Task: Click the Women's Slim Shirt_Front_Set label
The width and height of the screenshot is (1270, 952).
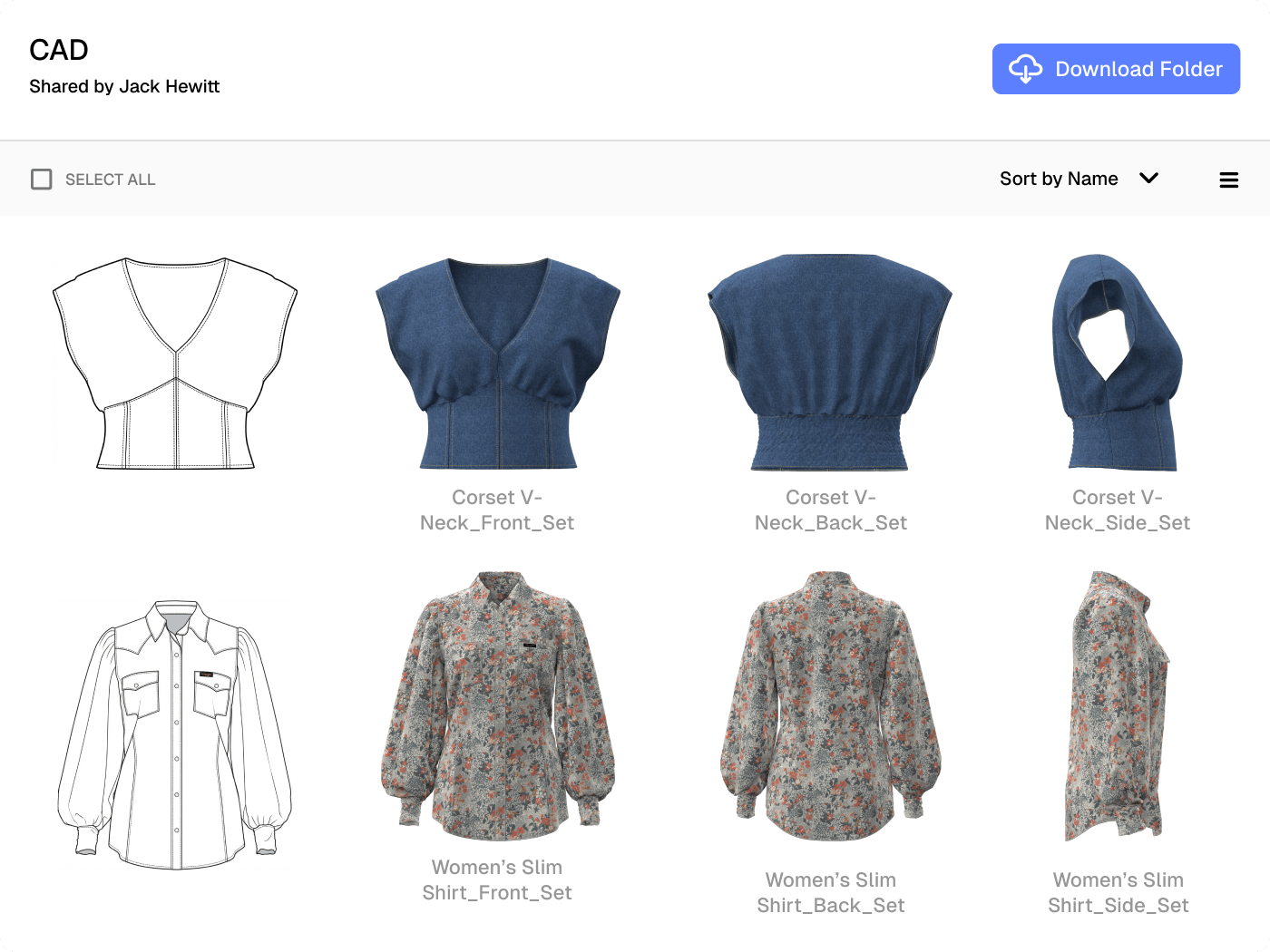Action: [497, 880]
